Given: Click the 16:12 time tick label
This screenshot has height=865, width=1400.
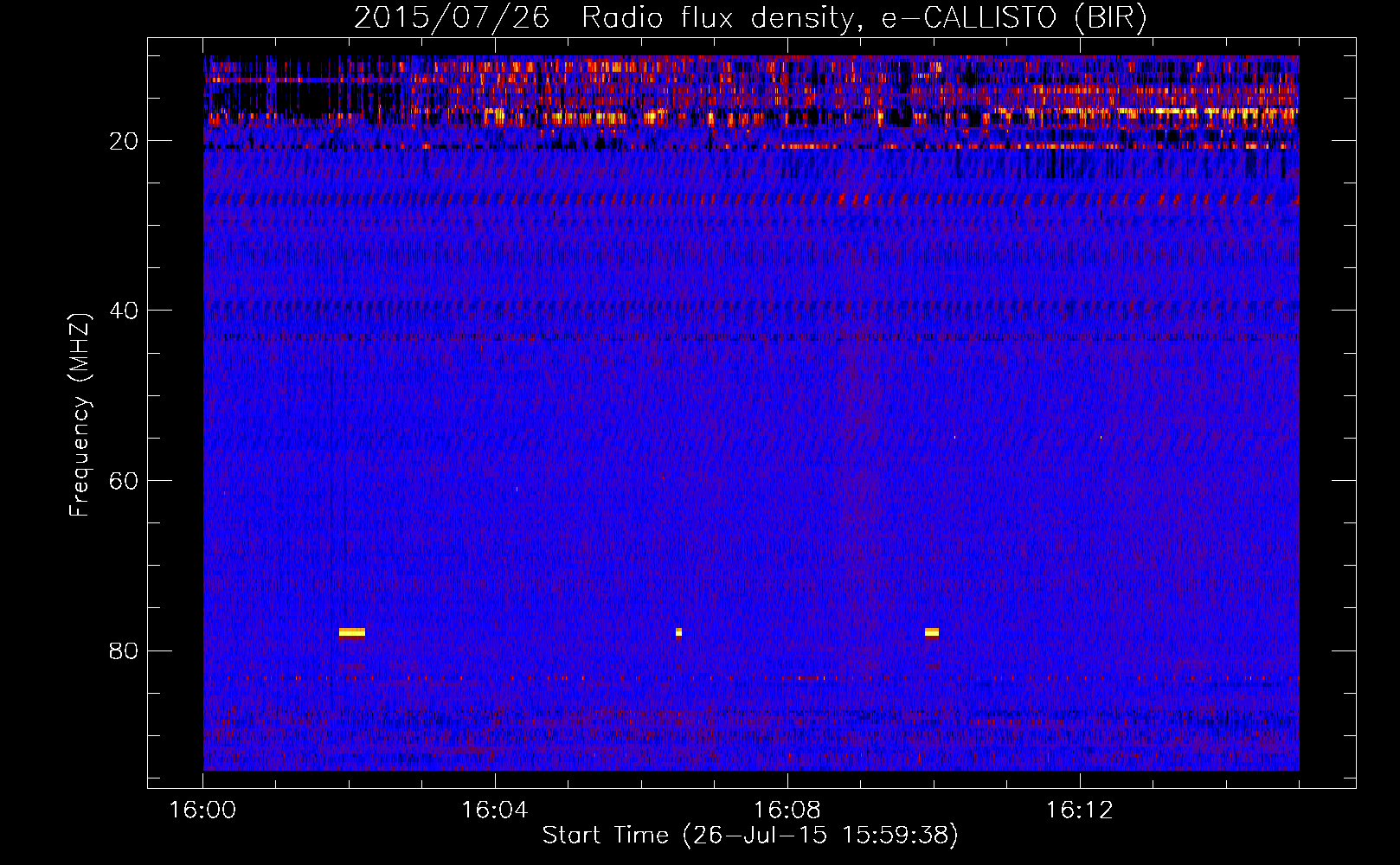Looking at the screenshot, I should point(1080,811).
